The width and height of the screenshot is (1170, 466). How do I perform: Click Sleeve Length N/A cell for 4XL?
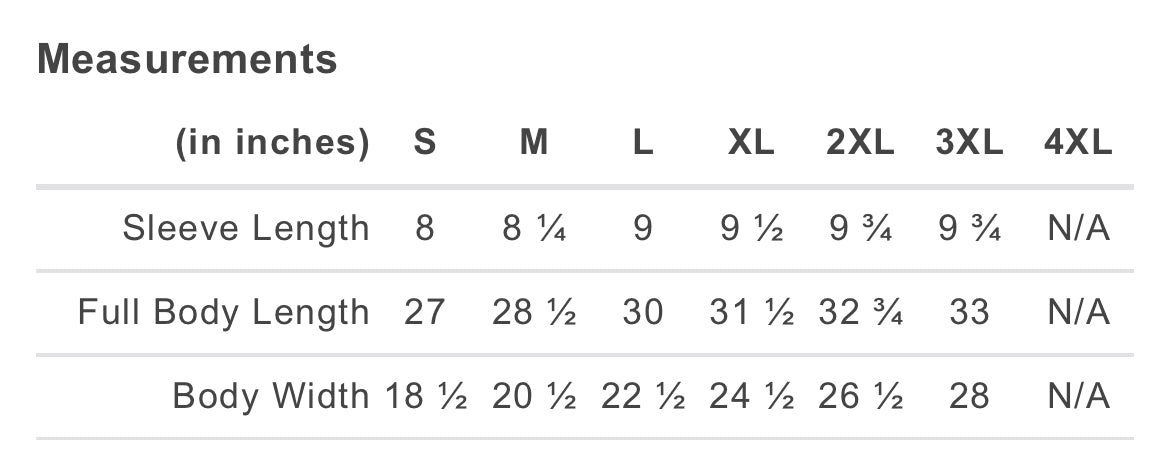click(x=1078, y=228)
